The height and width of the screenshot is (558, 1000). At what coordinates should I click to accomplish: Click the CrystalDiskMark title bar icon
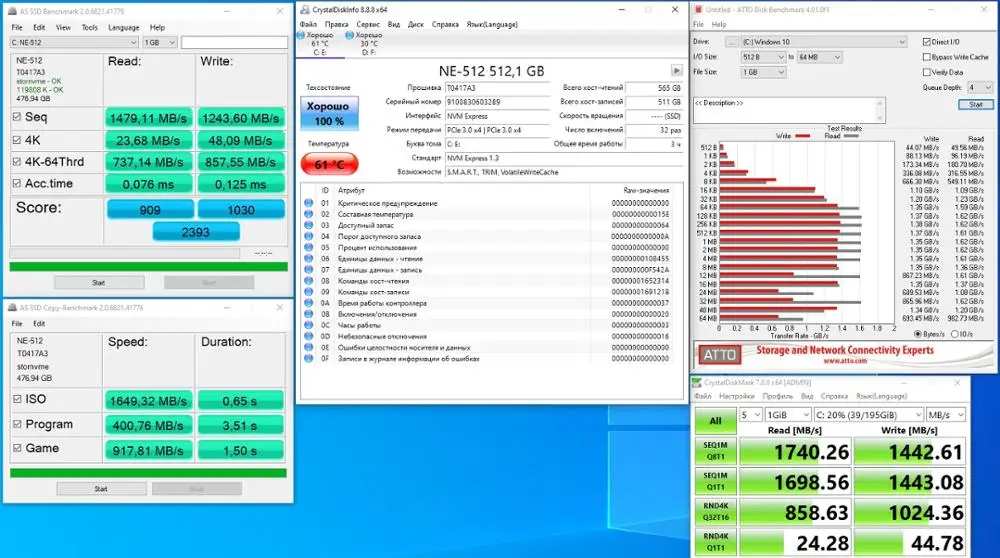(x=697, y=383)
